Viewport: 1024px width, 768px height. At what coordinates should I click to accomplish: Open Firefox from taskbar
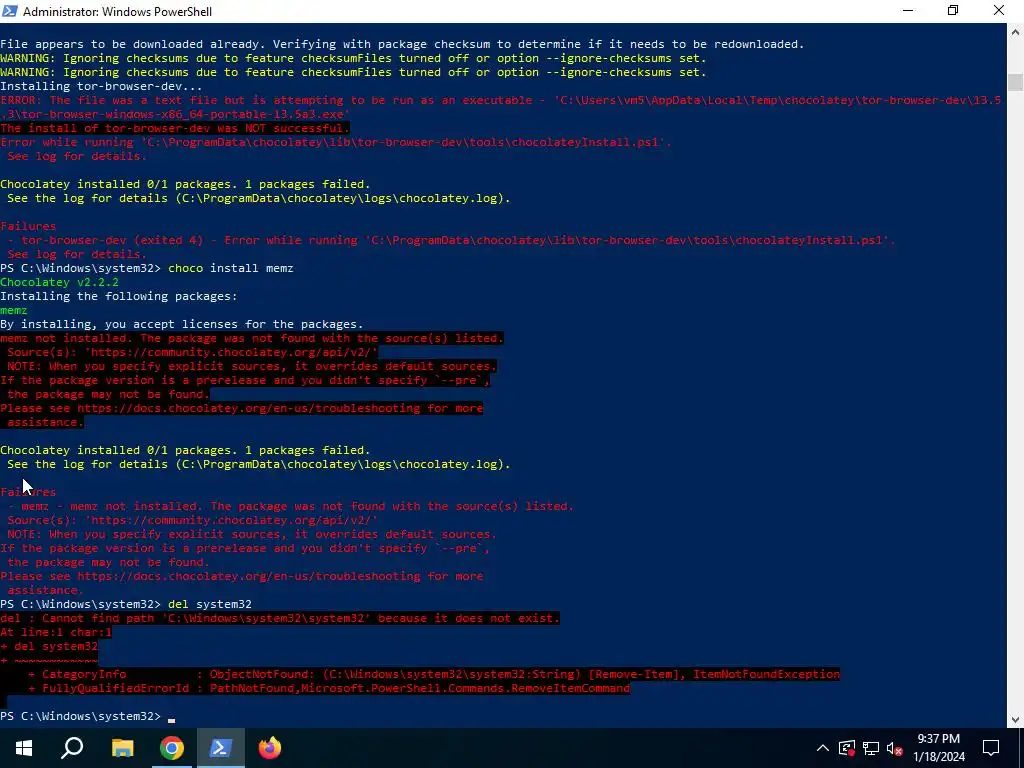tap(270, 748)
